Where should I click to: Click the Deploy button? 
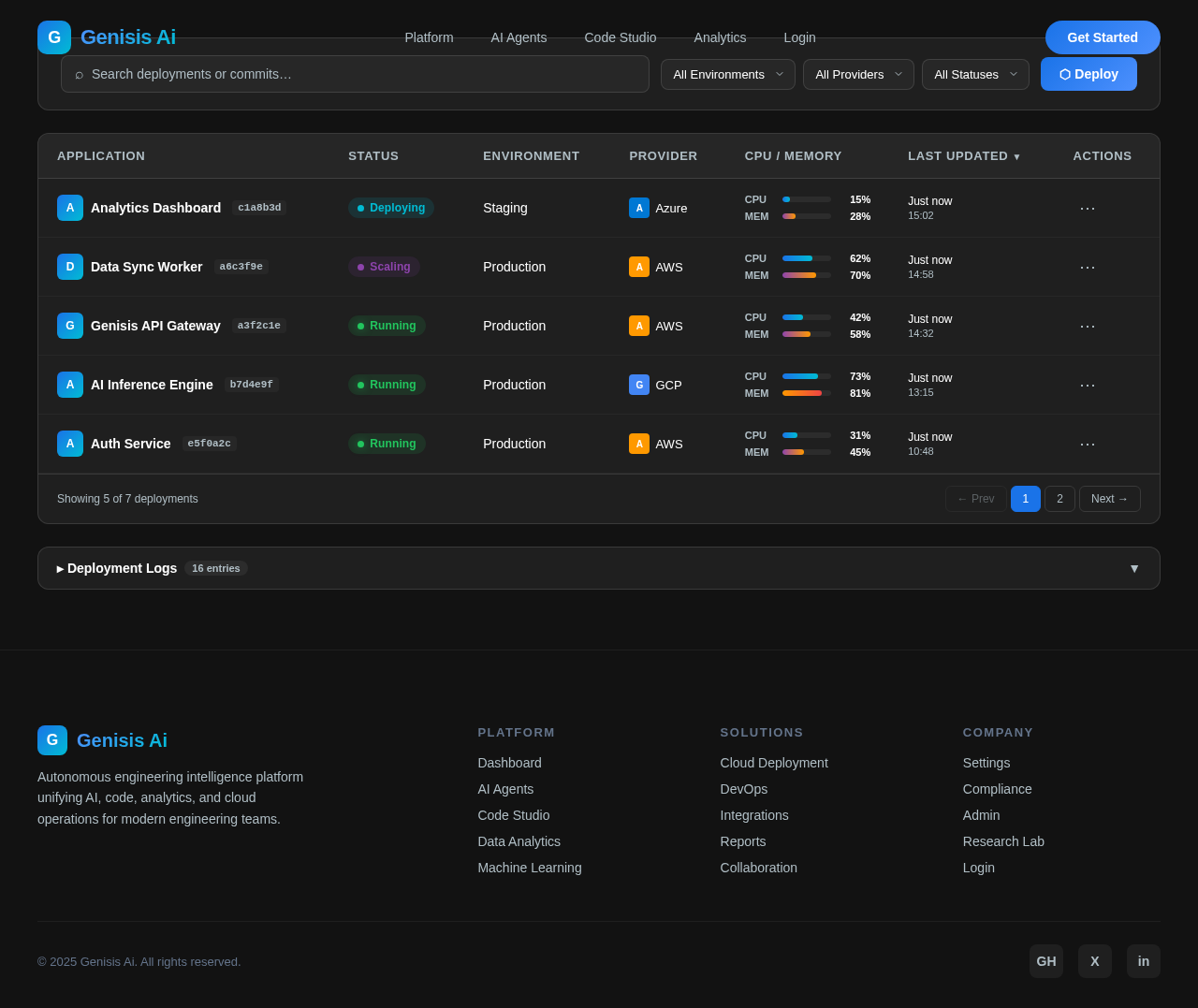1088,74
